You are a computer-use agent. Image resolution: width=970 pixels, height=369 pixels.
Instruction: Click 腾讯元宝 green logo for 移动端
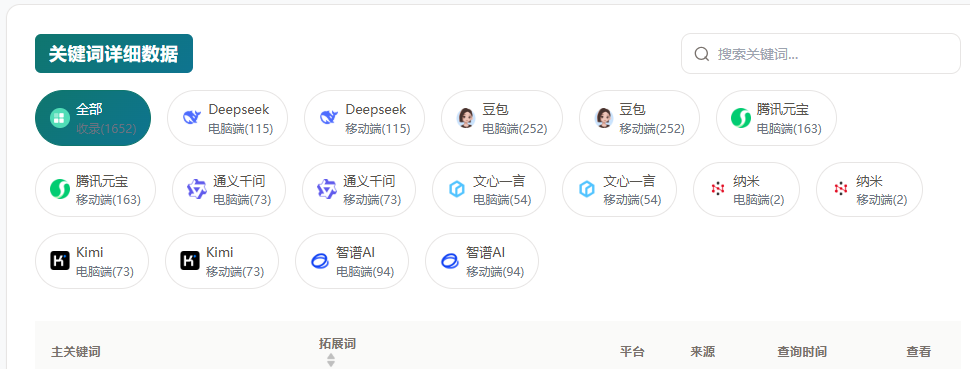60,189
